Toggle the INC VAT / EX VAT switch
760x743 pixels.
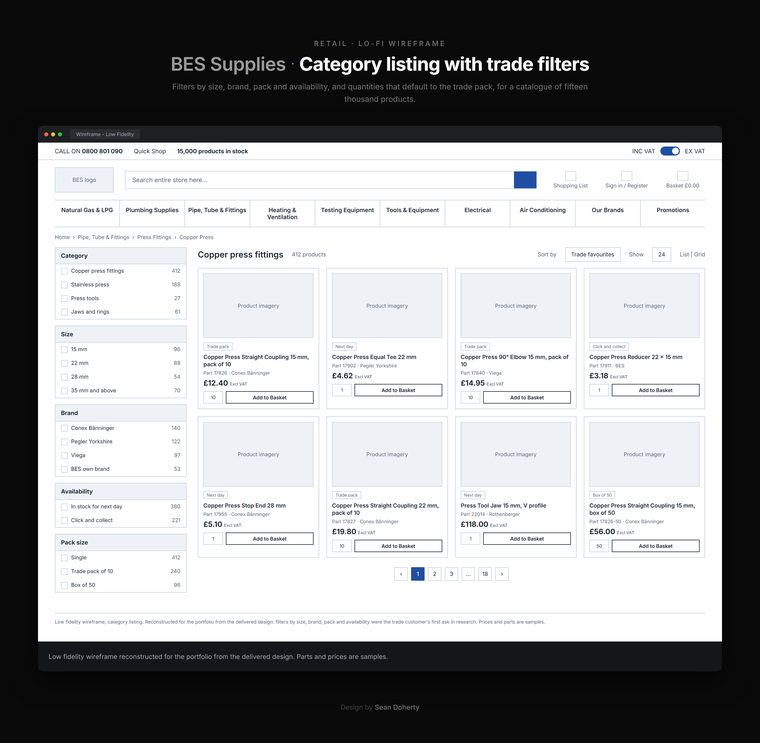click(670, 151)
